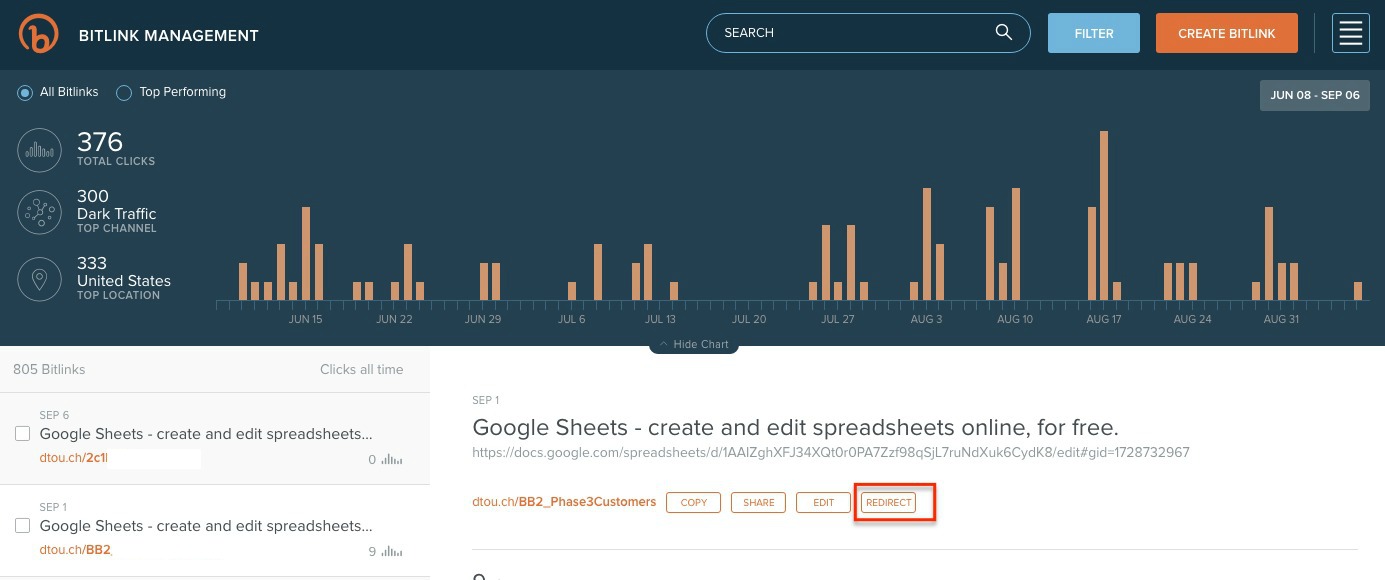Open the hamburger menu
The height and width of the screenshot is (580, 1385).
click(x=1351, y=33)
